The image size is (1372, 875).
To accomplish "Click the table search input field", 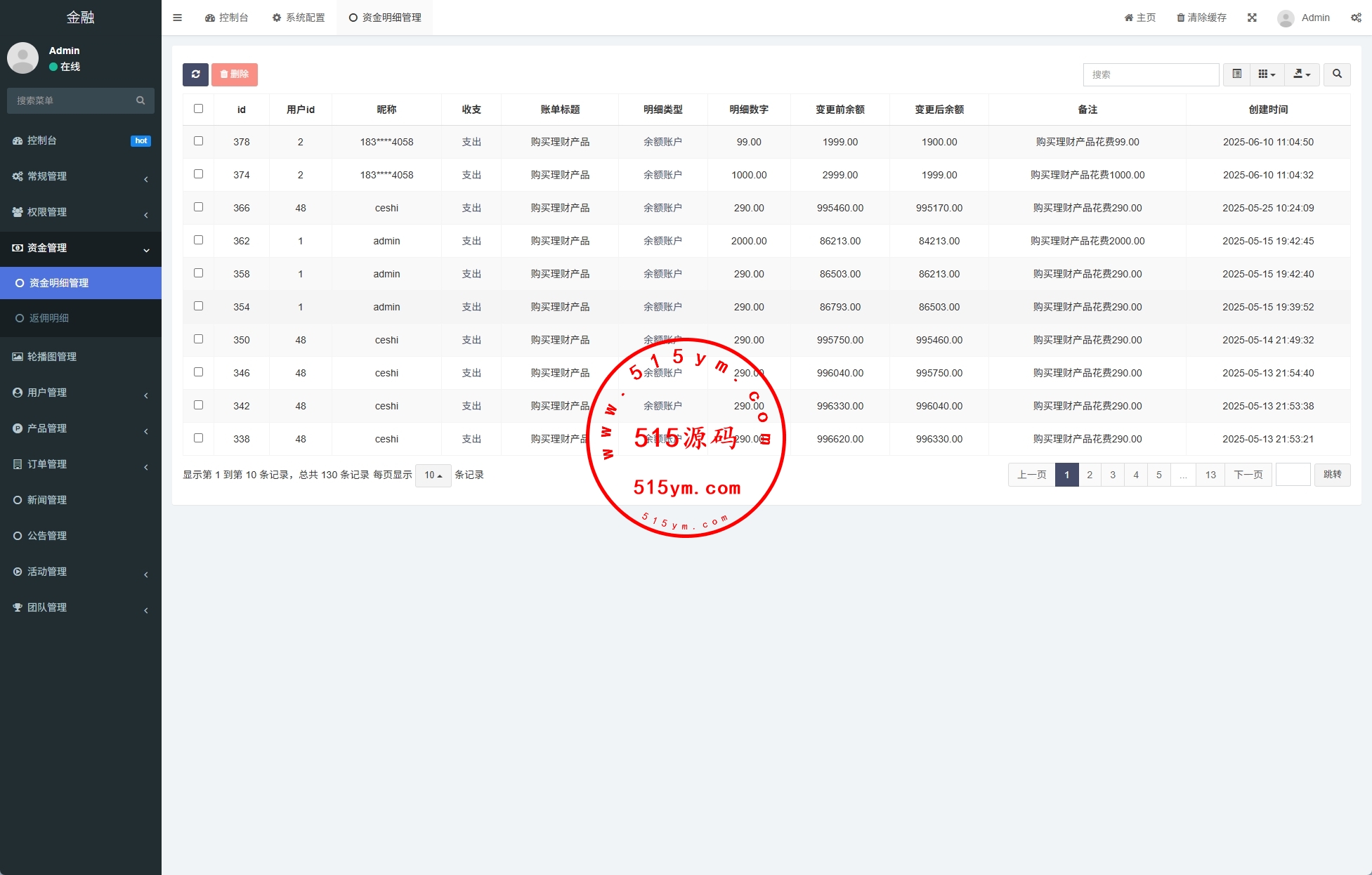I will [1150, 74].
